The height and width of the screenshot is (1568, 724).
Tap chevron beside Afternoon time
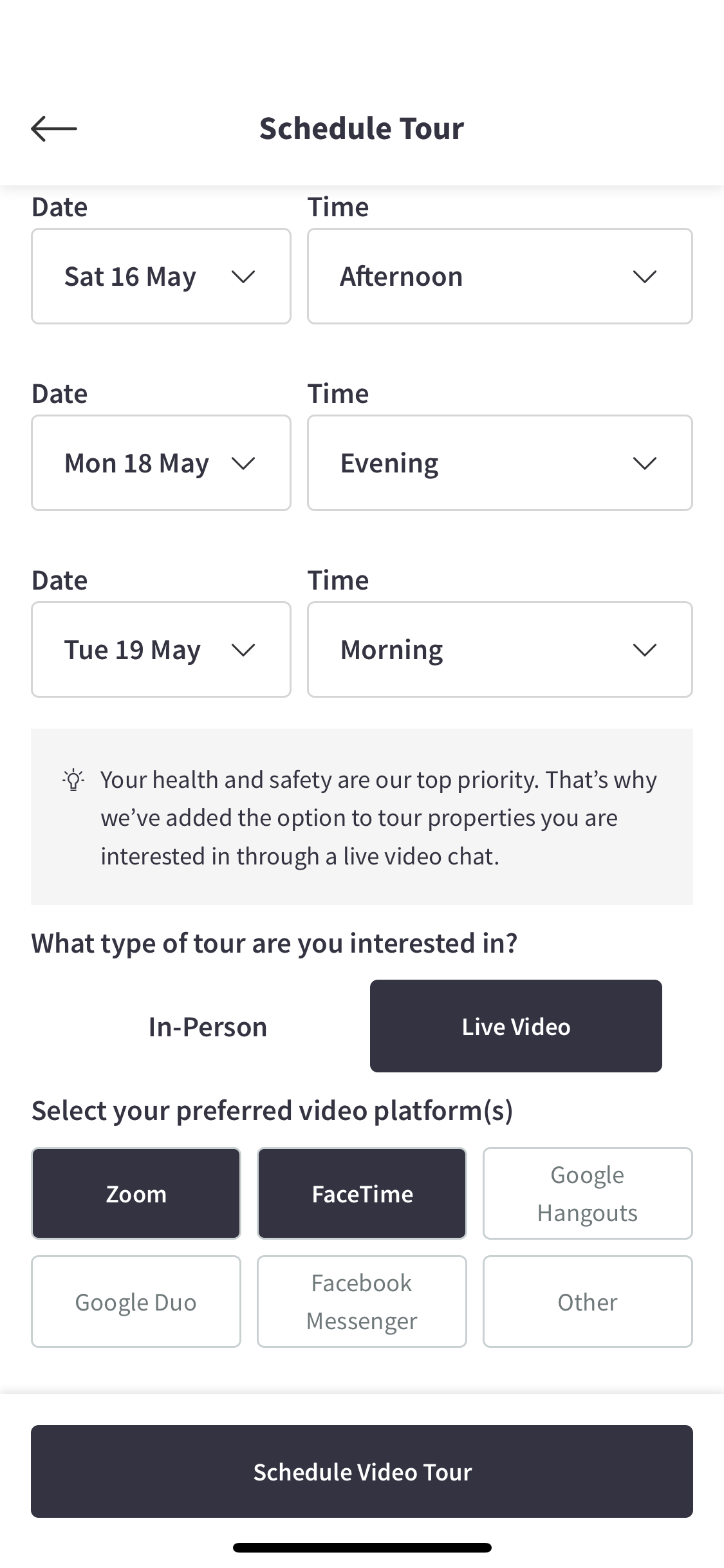(644, 277)
